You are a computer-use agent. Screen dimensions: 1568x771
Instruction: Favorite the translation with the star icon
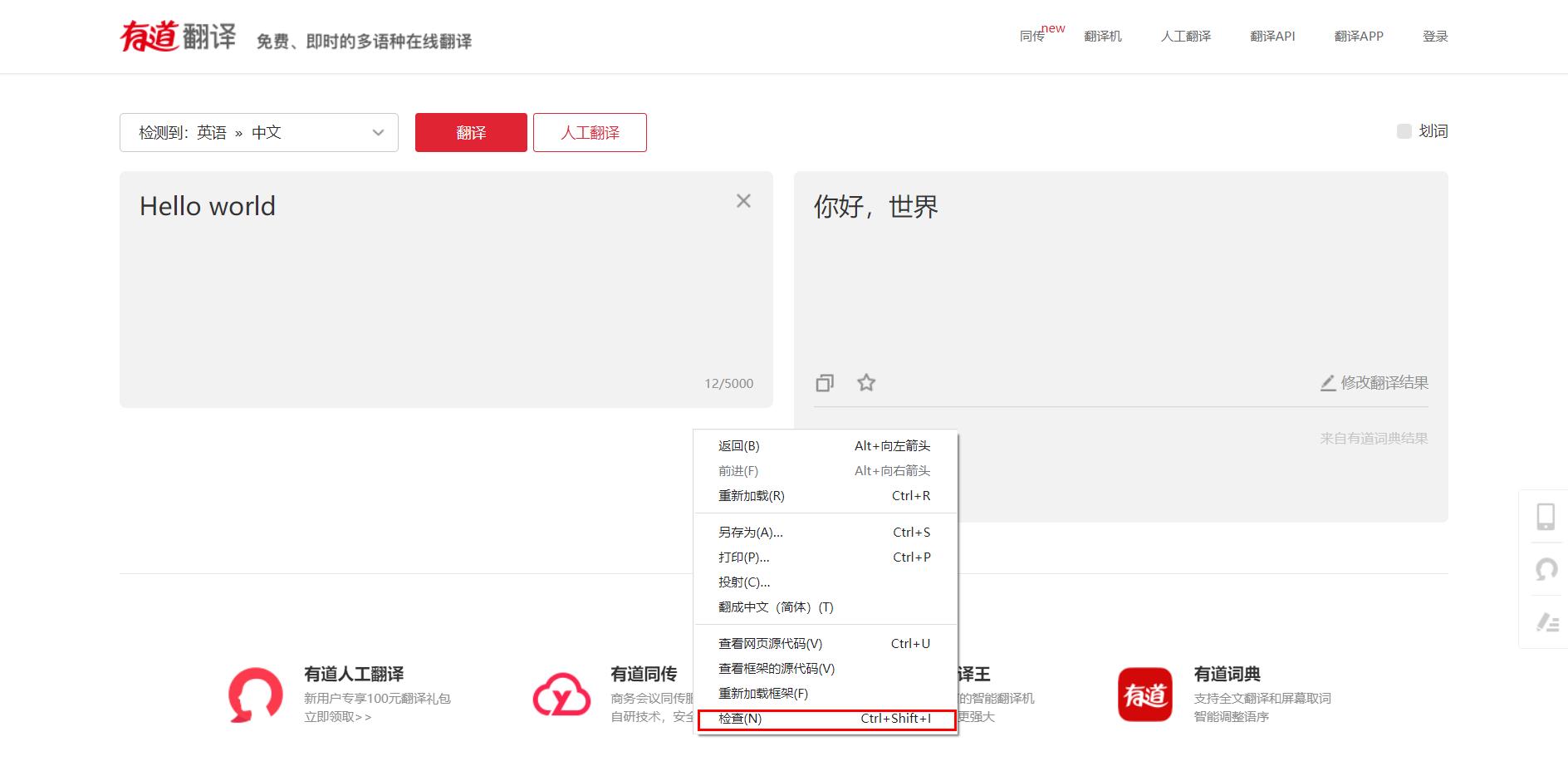tap(866, 382)
